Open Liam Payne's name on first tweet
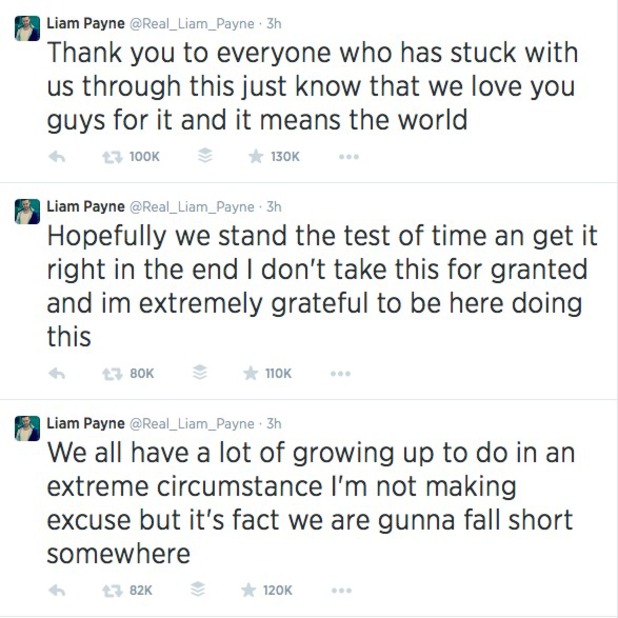Screen dimensions: 618x618 coord(86,23)
